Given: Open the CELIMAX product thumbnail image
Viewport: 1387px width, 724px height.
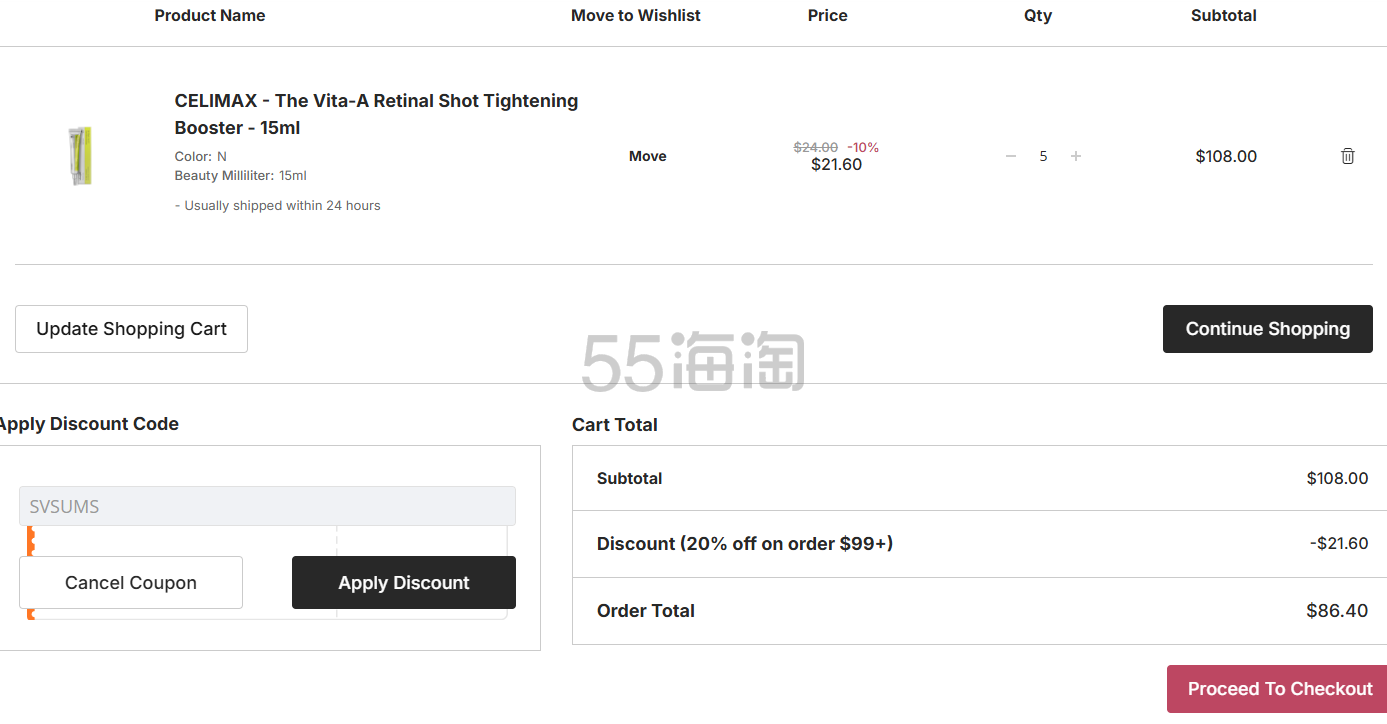Looking at the screenshot, I should 80,155.
